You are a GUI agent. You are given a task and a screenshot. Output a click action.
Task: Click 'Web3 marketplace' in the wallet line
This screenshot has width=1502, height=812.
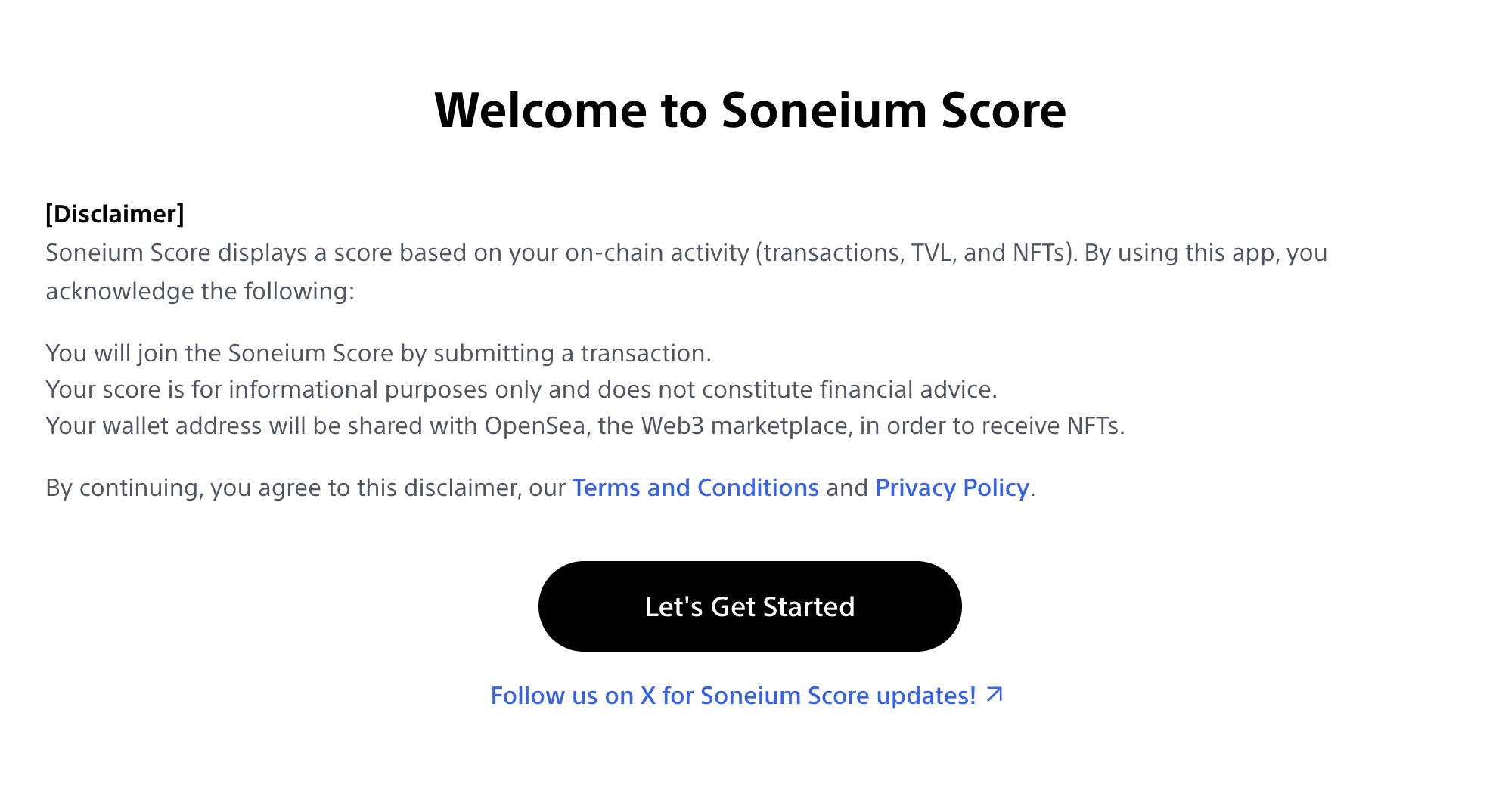pyautogui.click(x=744, y=426)
